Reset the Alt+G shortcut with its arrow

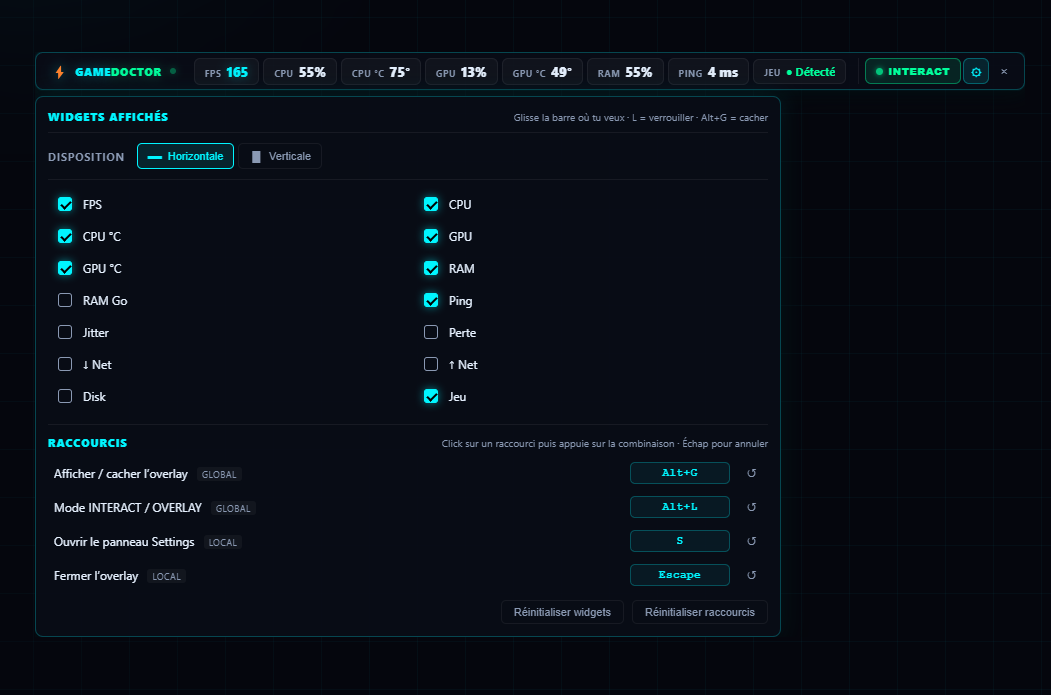(751, 473)
